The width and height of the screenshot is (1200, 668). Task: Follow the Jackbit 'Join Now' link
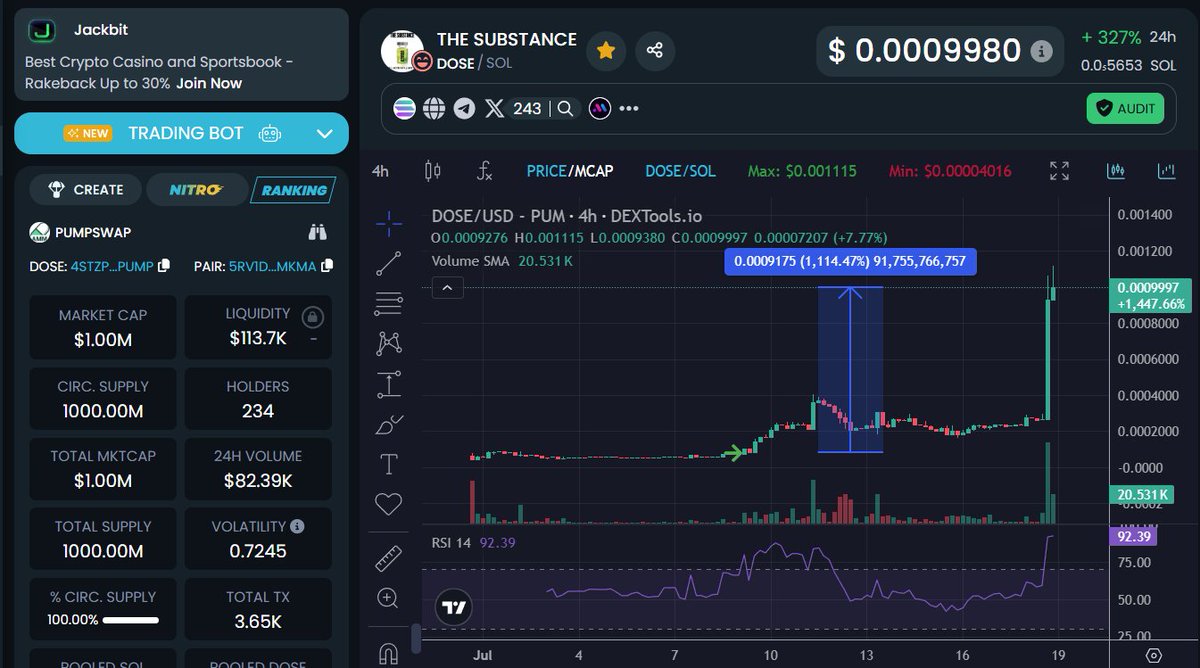coord(209,83)
